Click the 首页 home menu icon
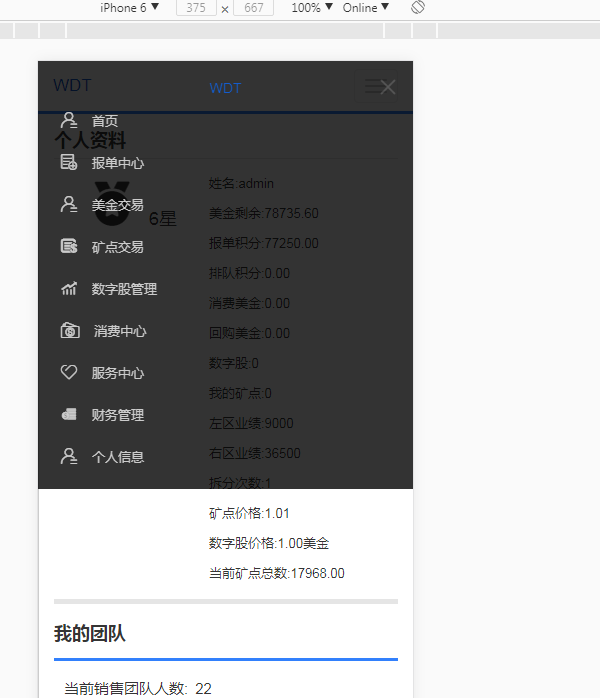This screenshot has width=600, height=698. pyautogui.click(x=69, y=120)
